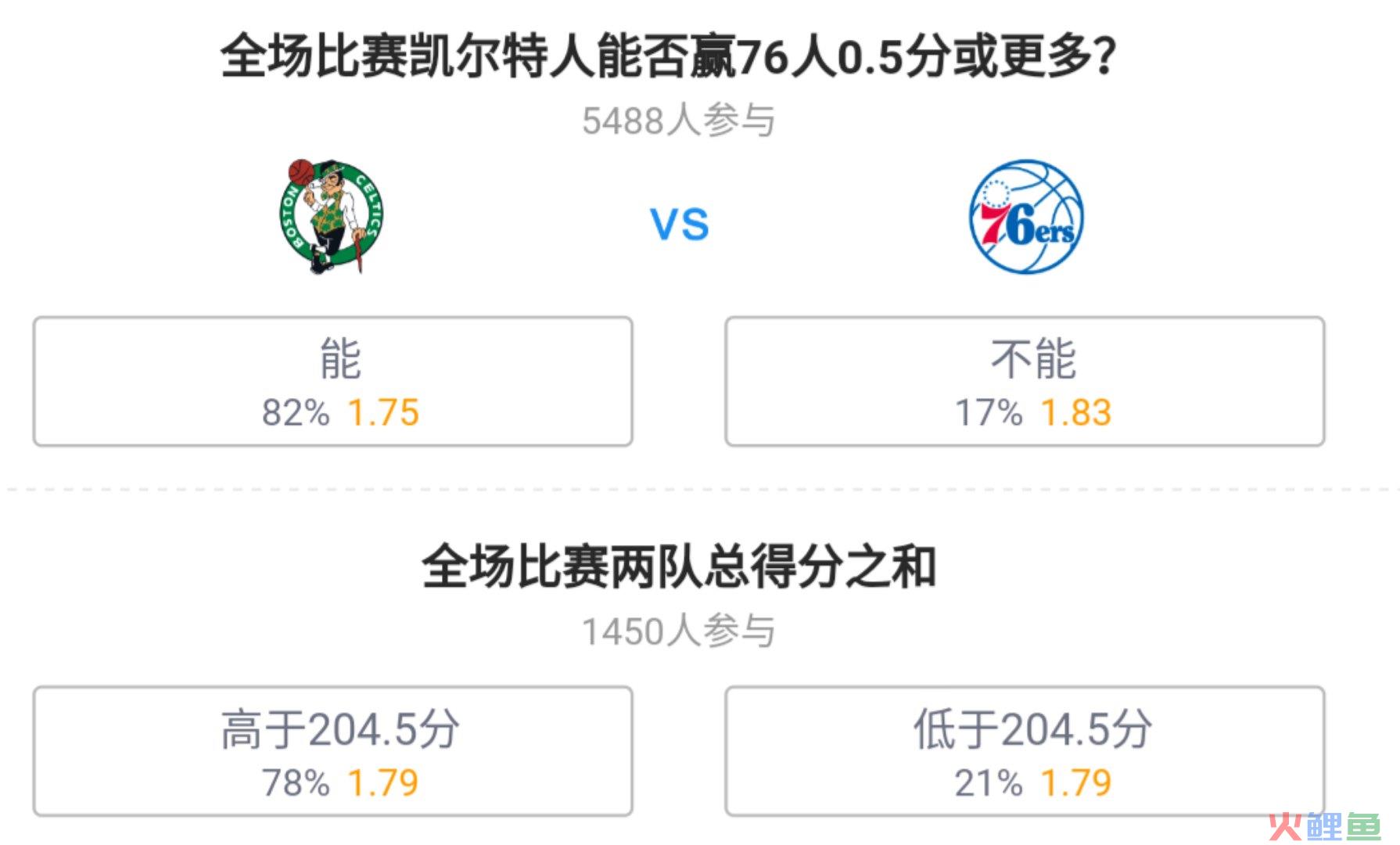Tap the 21% vote percentage

click(x=989, y=782)
